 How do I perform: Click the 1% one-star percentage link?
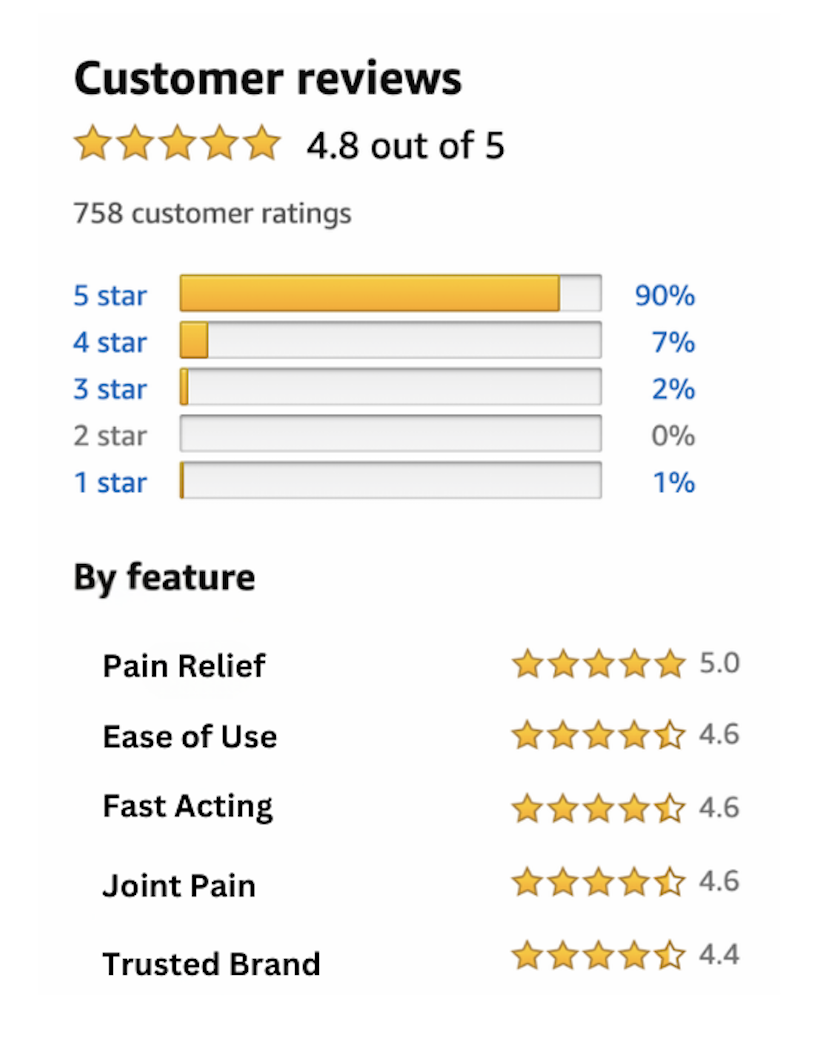tap(673, 483)
